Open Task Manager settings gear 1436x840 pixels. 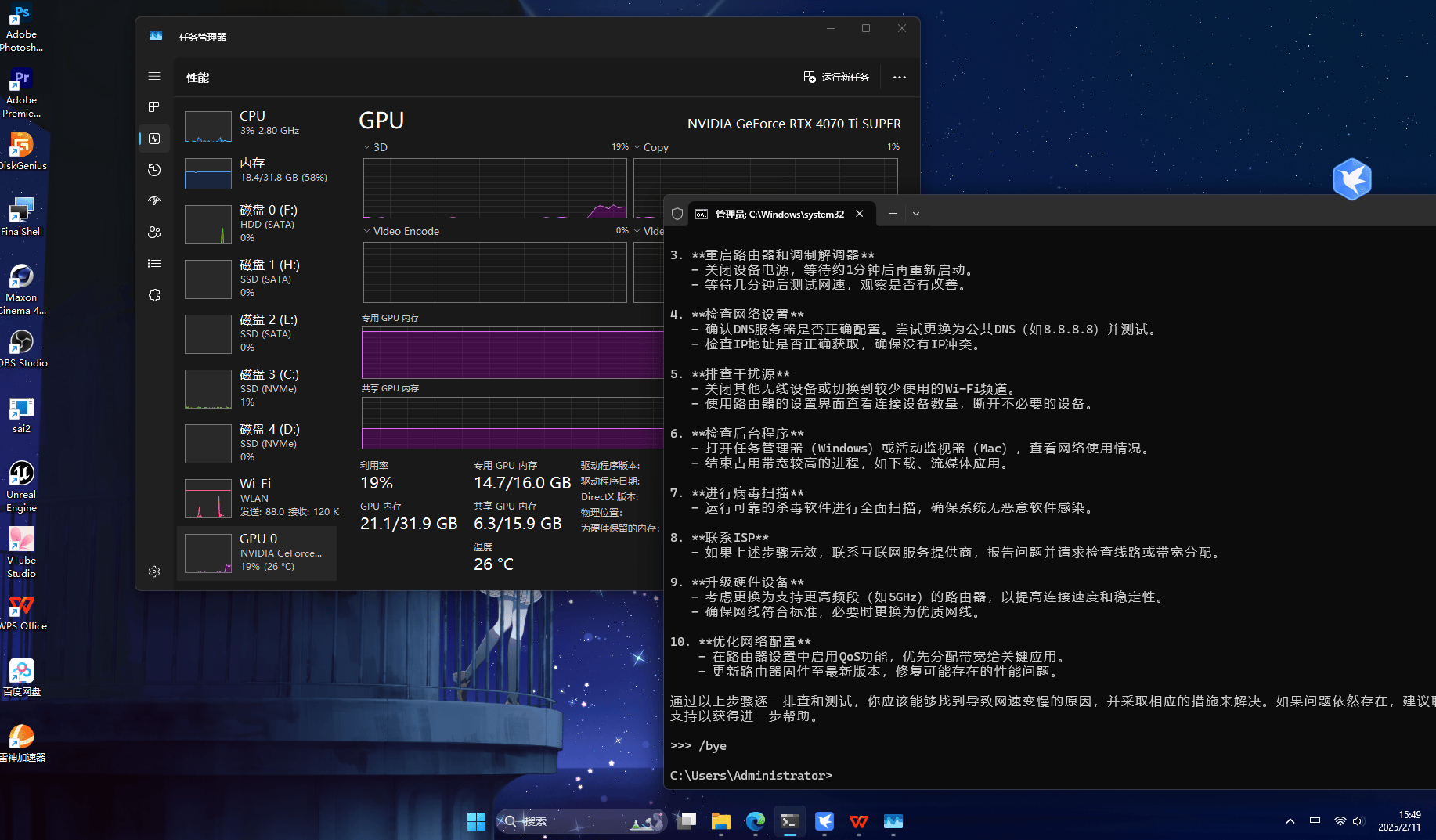pos(154,571)
